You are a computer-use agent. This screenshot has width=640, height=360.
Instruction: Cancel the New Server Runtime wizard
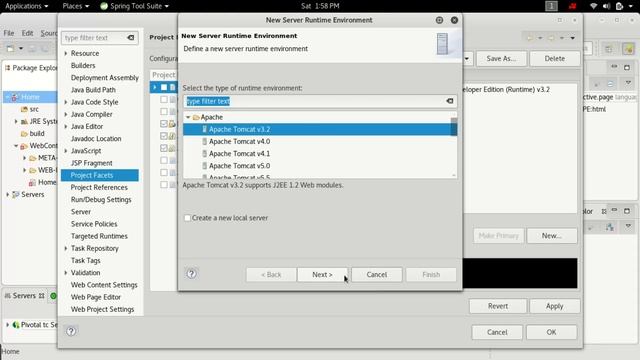[377, 275]
